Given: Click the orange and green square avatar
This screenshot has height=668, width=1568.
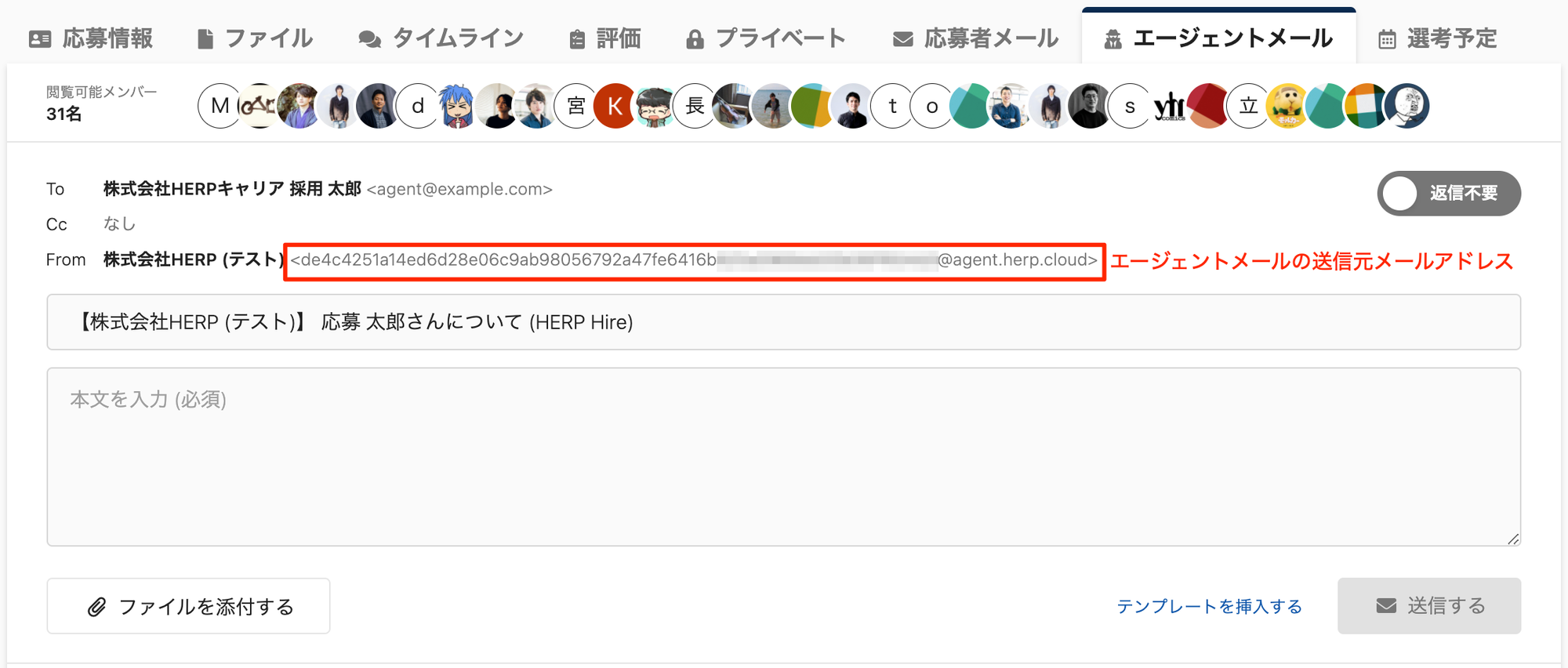Looking at the screenshot, I should tap(1367, 106).
